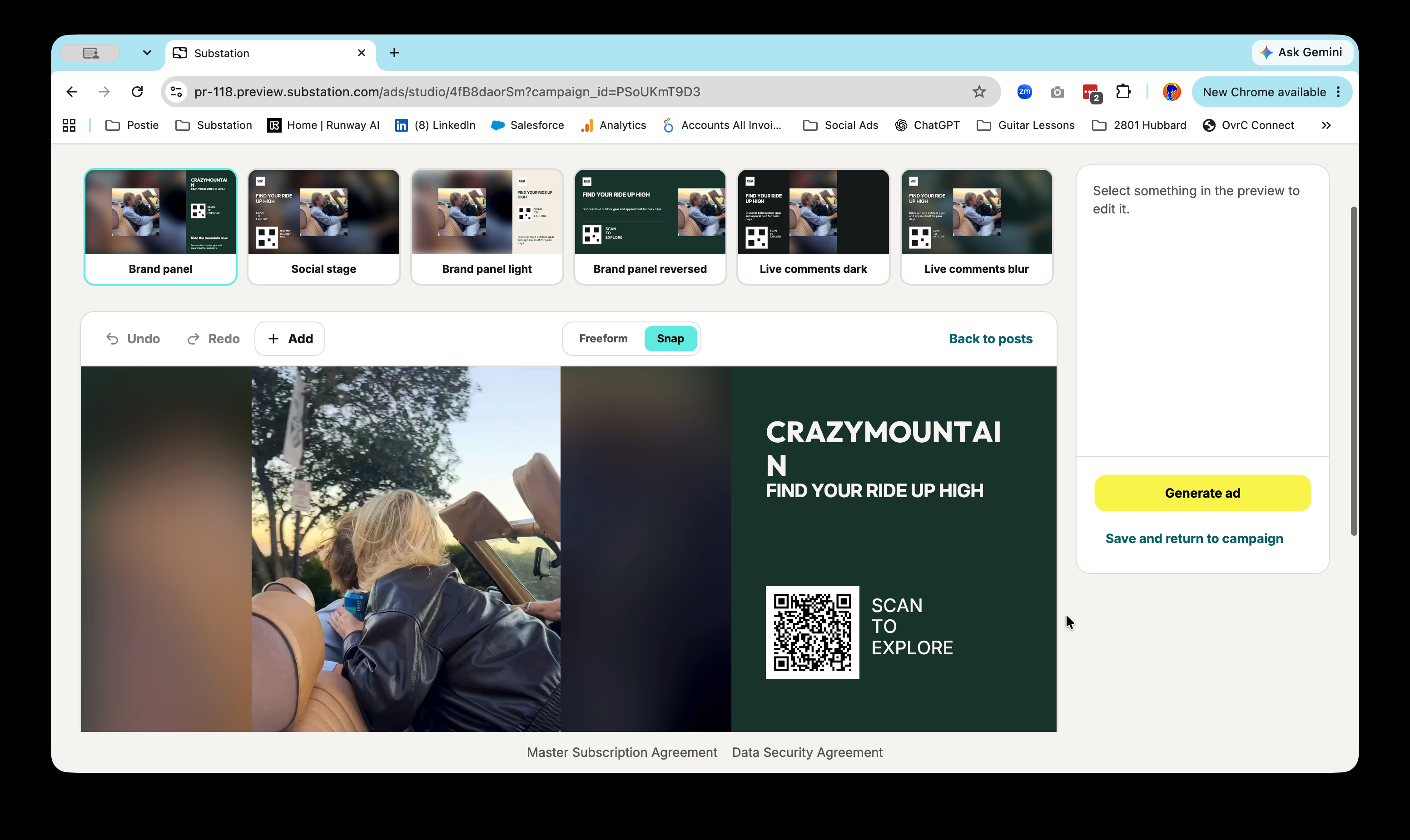
Task: Select the Social stage template
Action: (323, 227)
